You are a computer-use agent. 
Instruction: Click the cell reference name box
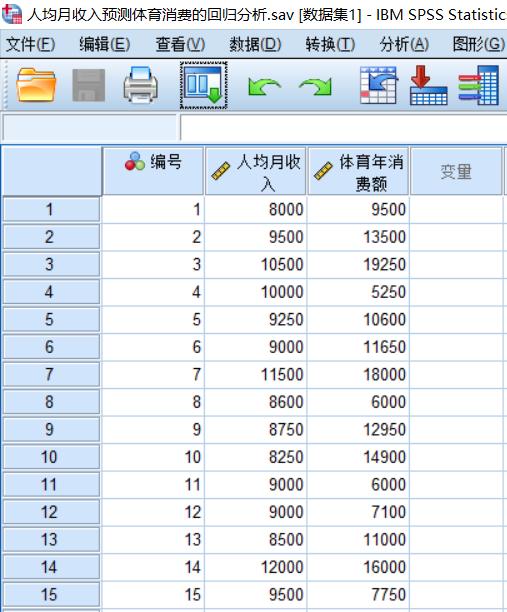(89, 127)
